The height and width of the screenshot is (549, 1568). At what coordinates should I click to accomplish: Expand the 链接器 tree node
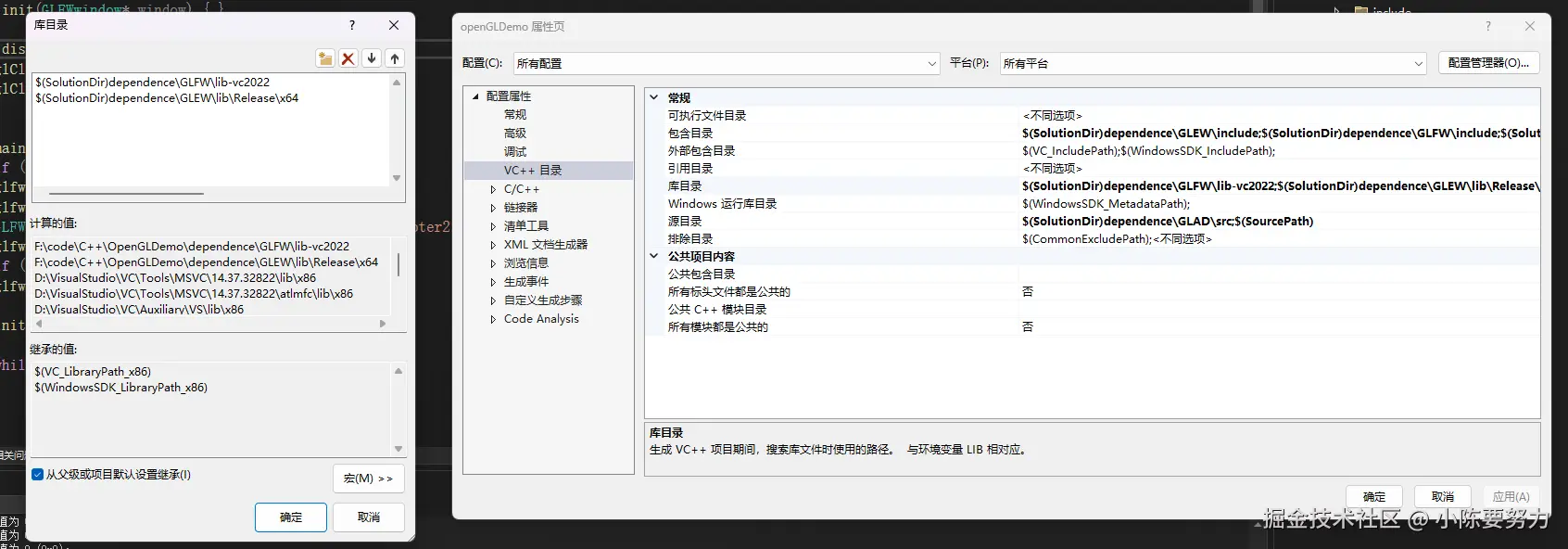[x=493, y=208]
